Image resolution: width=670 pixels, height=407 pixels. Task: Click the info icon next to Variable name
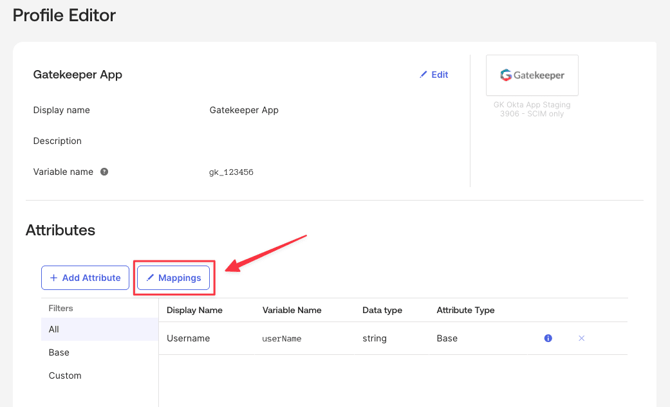click(x=104, y=172)
